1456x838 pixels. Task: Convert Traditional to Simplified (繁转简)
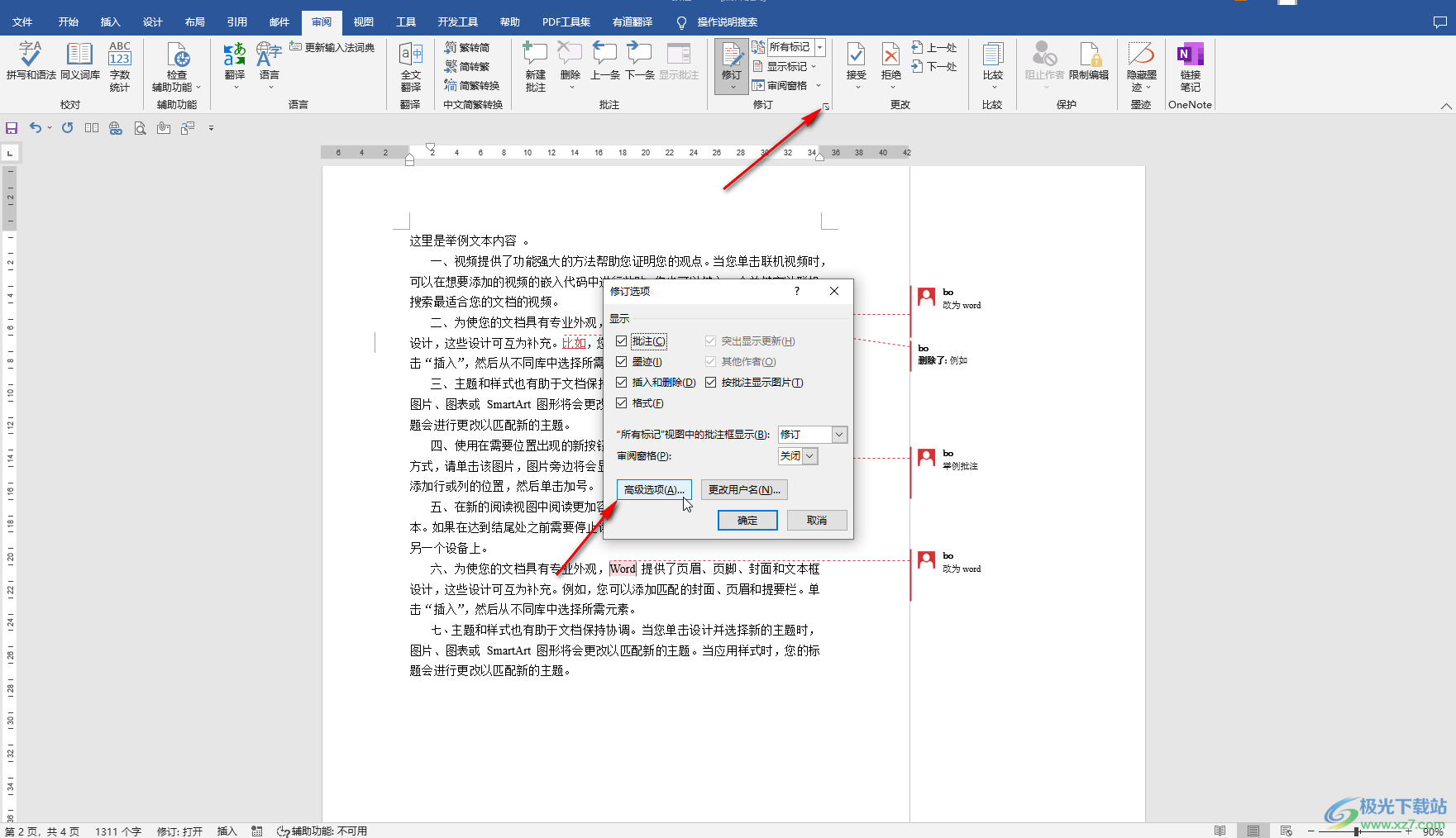pos(467,47)
